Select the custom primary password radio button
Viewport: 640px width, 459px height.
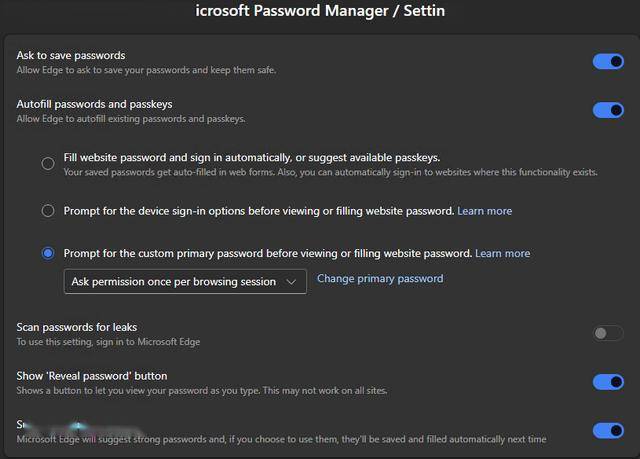[48, 254]
